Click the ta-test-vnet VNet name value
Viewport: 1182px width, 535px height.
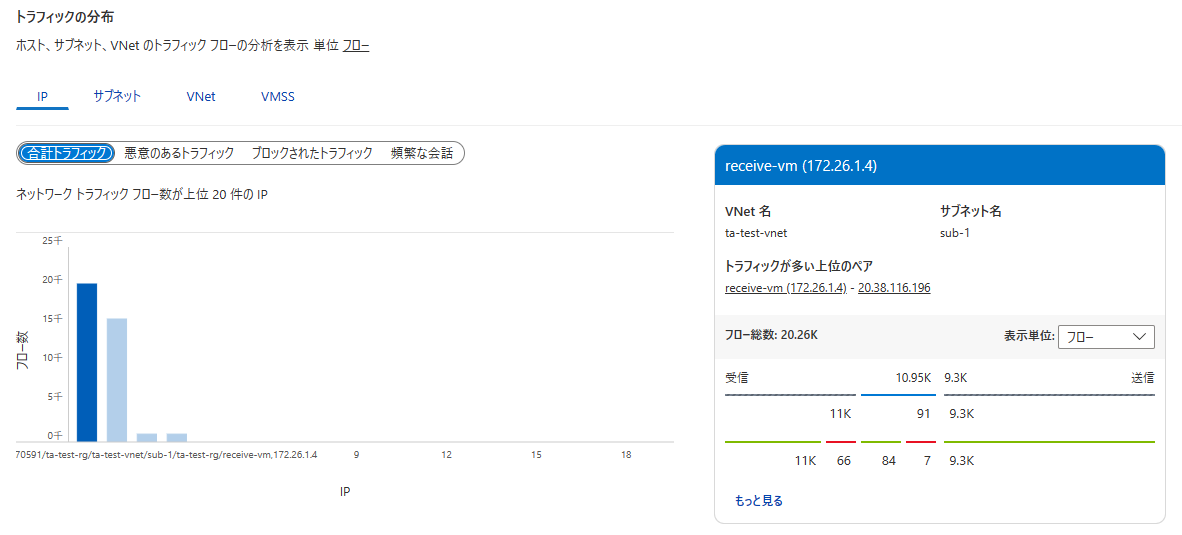[x=755, y=233]
